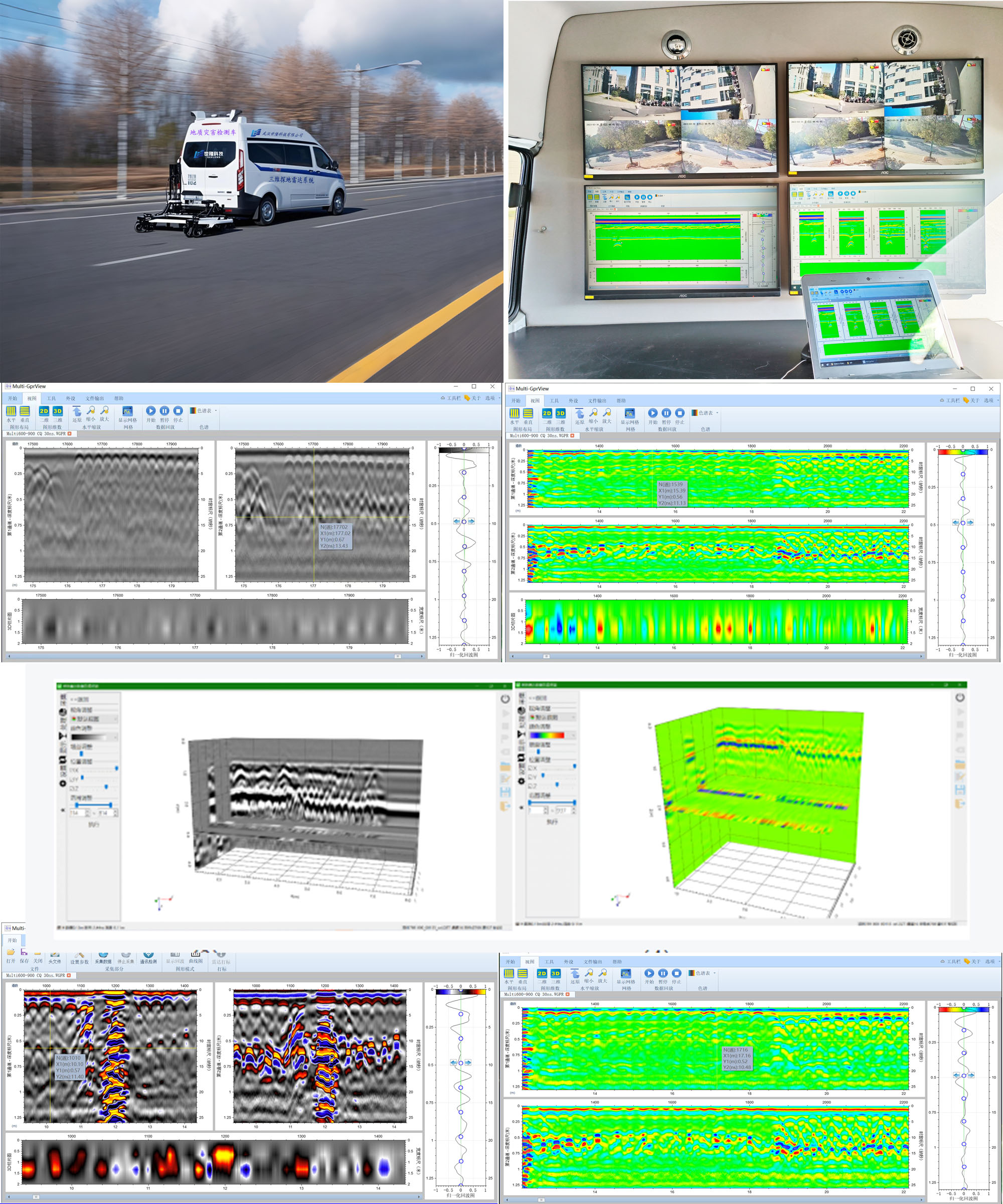The width and height of the screenshot is (1003, 1204).
Task: Open 工具 tab in top-left window
Action: point(52,398)
